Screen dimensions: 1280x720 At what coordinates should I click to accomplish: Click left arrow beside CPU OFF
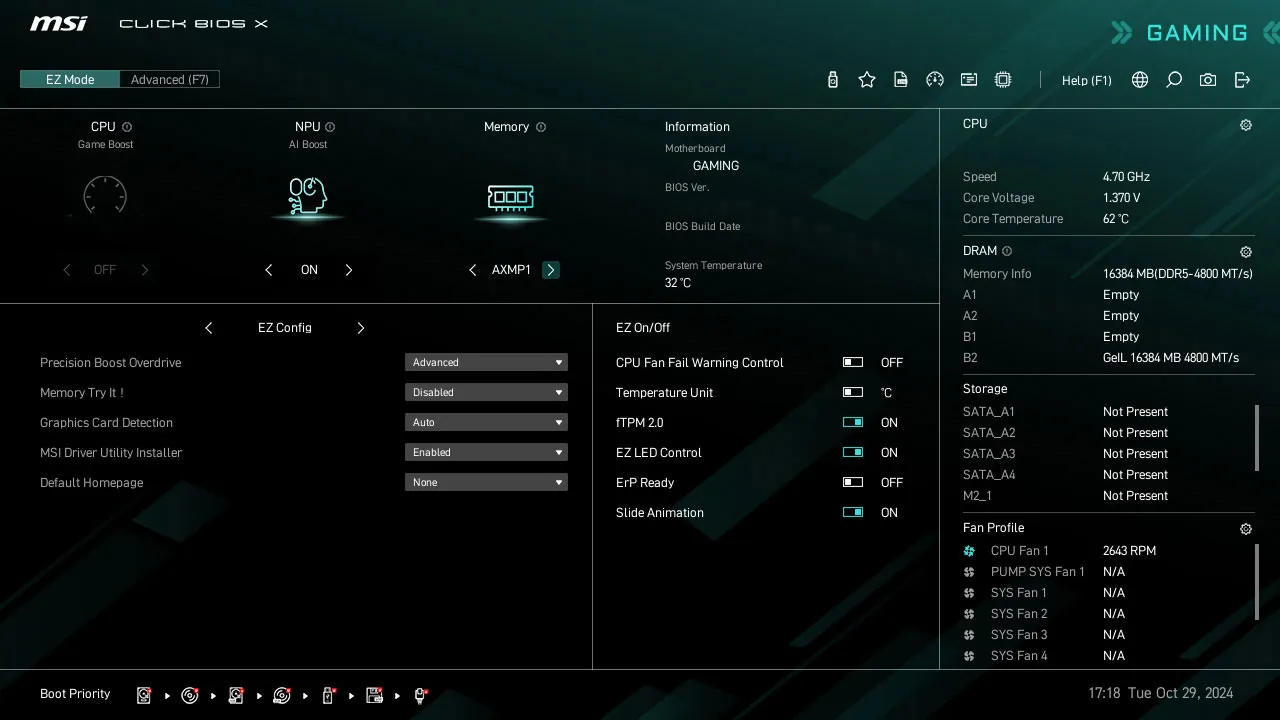[x=67, y=270]
